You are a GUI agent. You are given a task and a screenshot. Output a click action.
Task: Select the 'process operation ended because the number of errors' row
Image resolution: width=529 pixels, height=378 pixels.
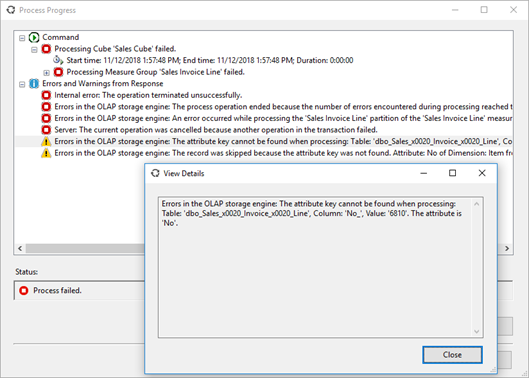[283, 107]
